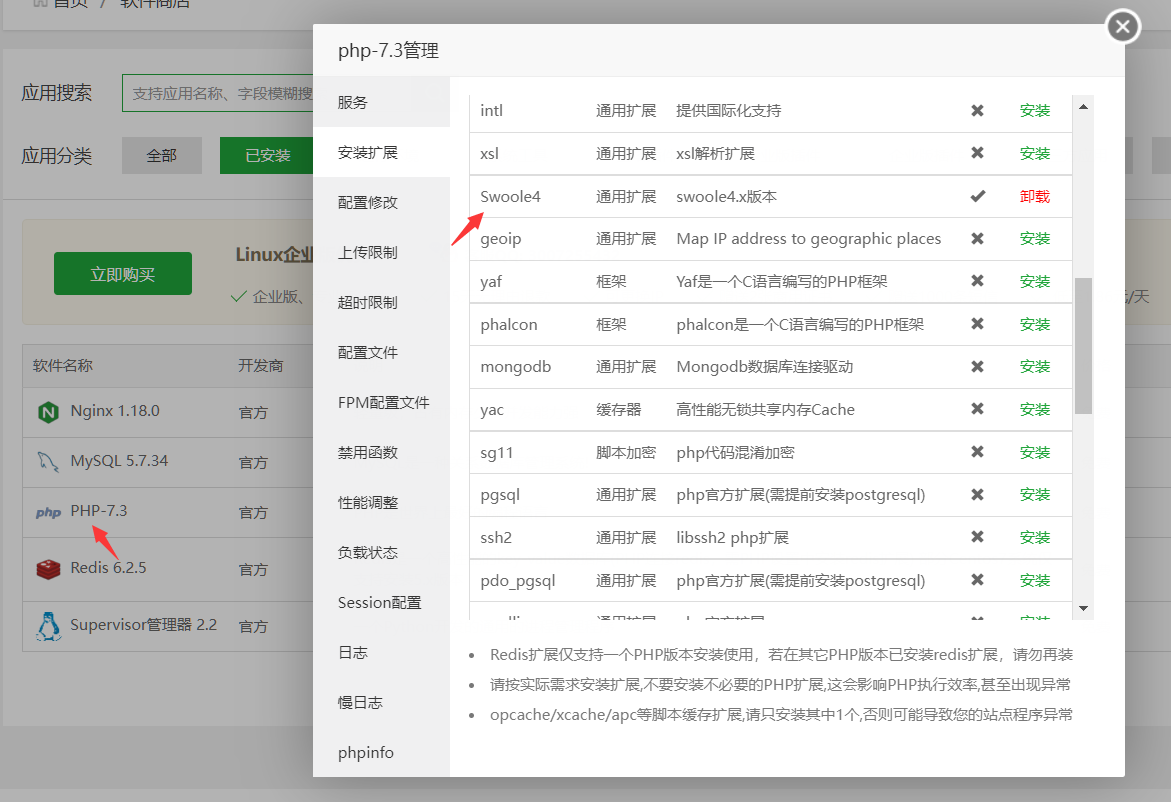The height and width of the screenshot is (802, 1171).
Task: Click the X status icon for yaf
Action: pos(977,281)
